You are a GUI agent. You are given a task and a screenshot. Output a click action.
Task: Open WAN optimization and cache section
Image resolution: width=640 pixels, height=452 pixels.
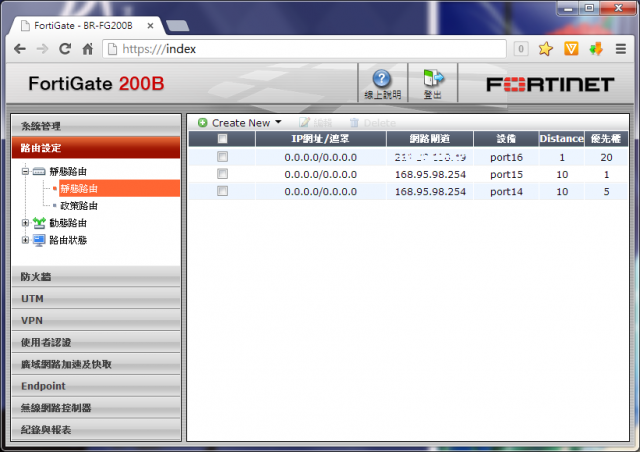96,364
